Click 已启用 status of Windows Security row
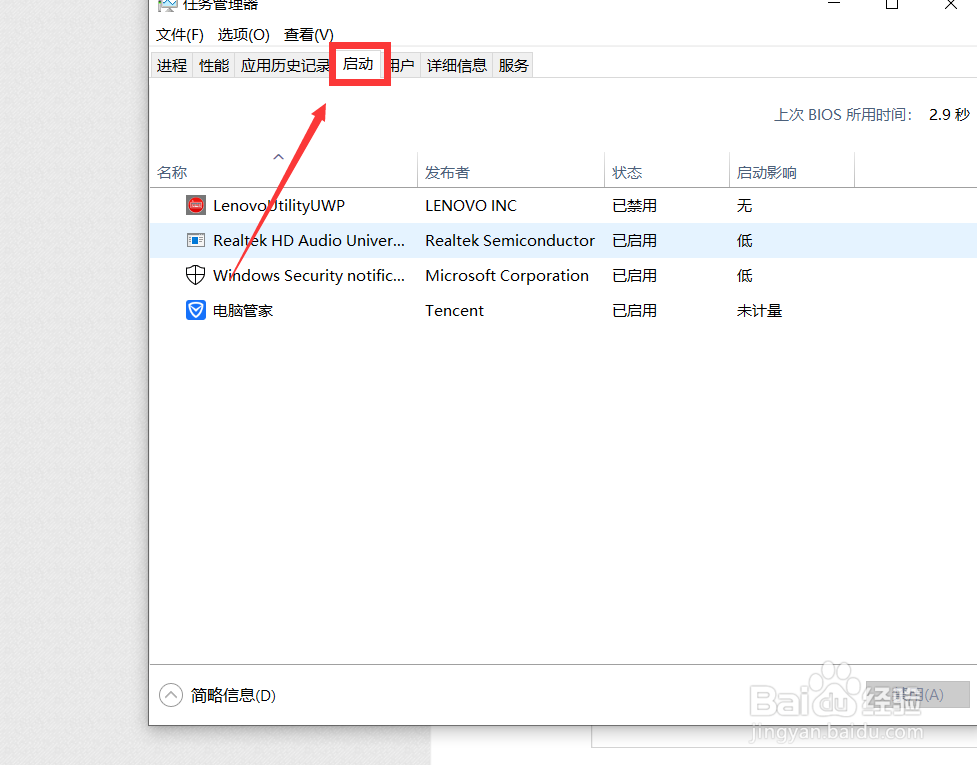The width and height of the screenshot is (977, 765). click(x=634, y=275)
